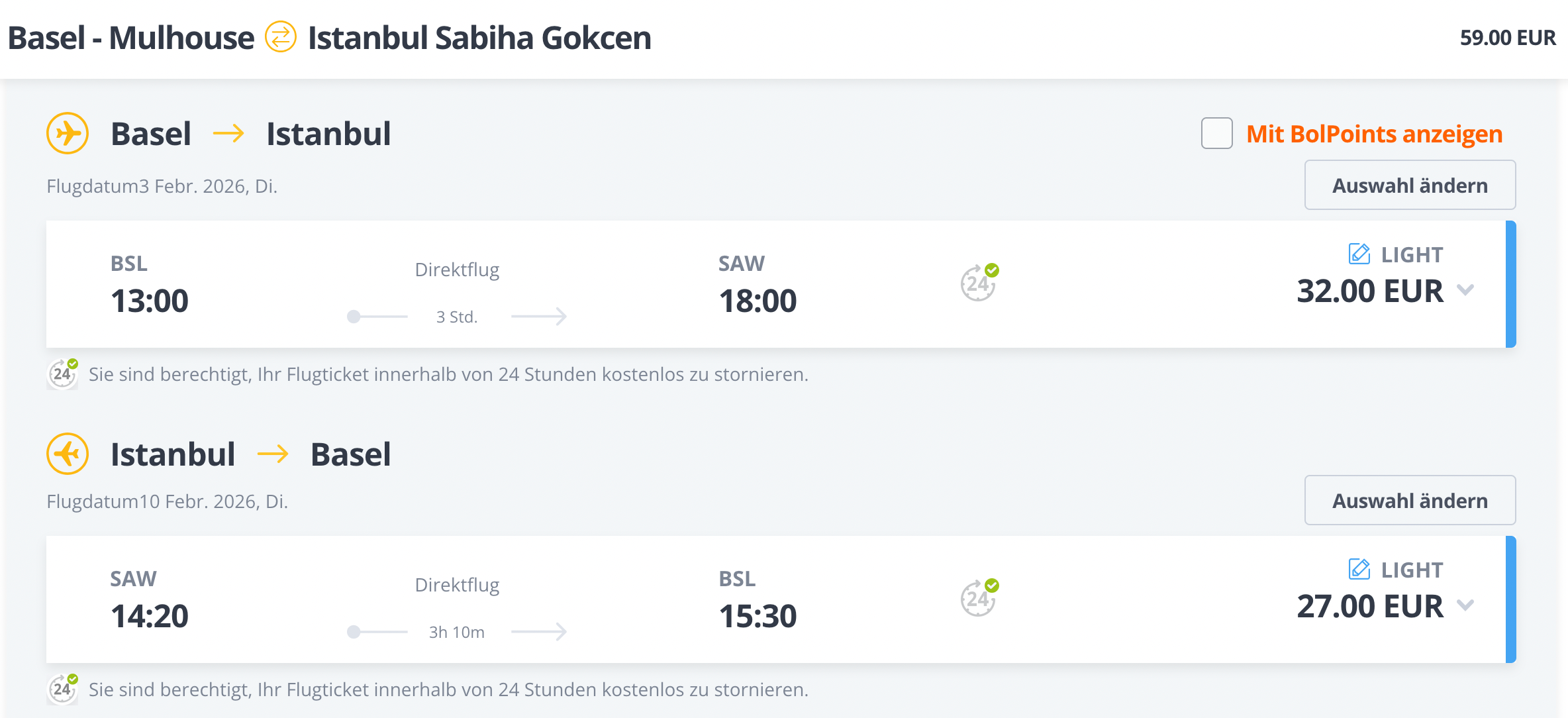Click the 24h icon under the return flight card
The image size is (1568, 718).
63,690
